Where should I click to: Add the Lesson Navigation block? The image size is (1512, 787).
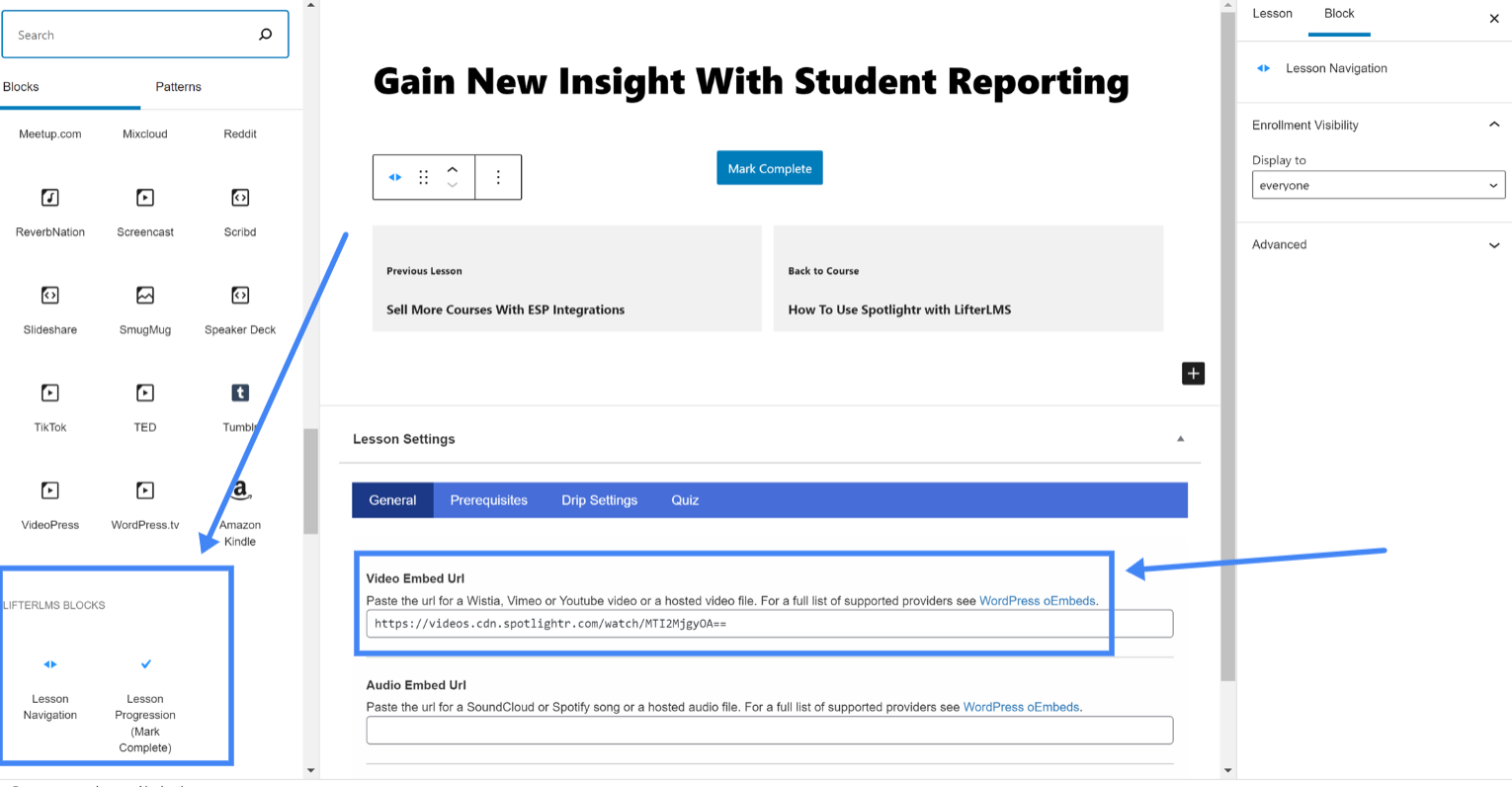click(x=49, y=689)
